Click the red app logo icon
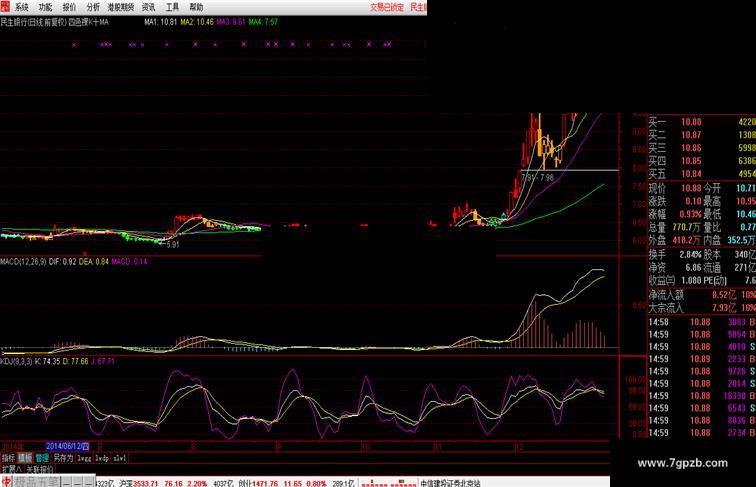This screenshot has height=487, width=756. pos(5,6)
